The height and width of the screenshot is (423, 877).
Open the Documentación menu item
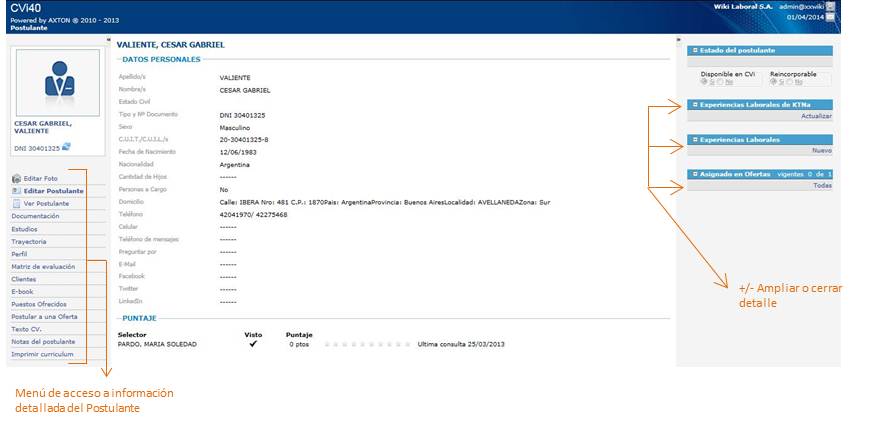coord(35,216)
